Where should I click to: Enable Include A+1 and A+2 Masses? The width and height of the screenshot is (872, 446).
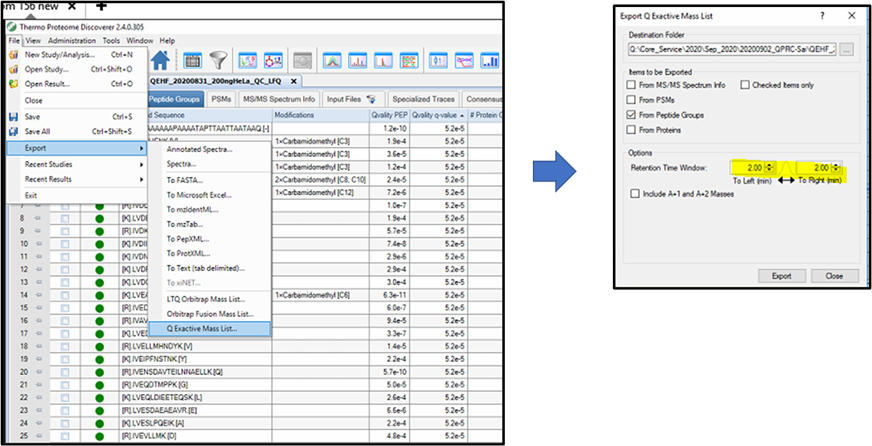pos(635,194)
